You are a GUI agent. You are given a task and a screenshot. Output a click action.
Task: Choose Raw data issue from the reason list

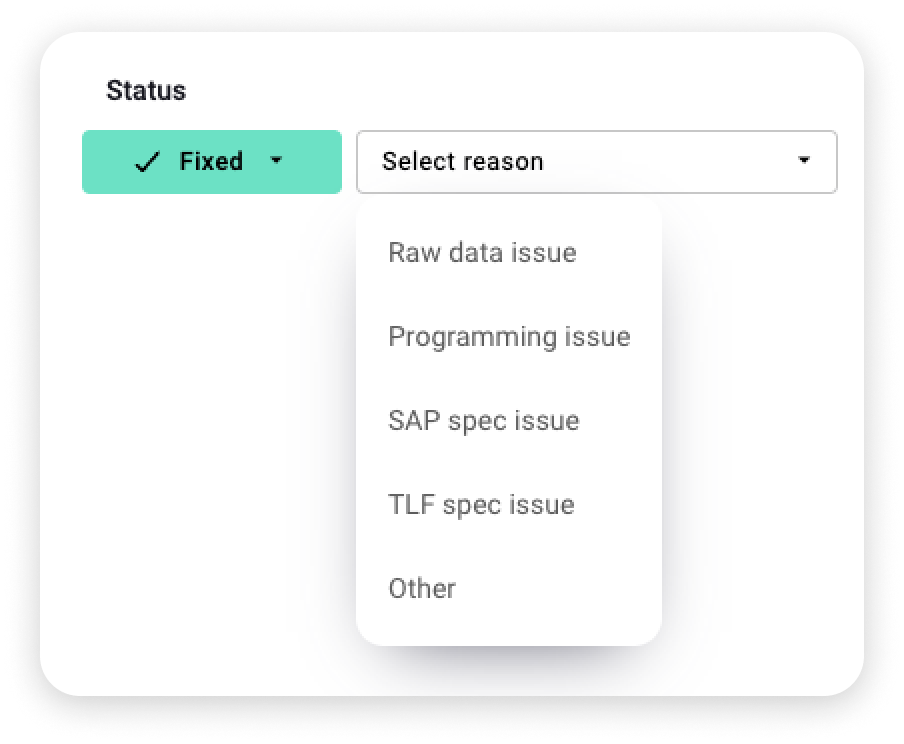(482, 253)
